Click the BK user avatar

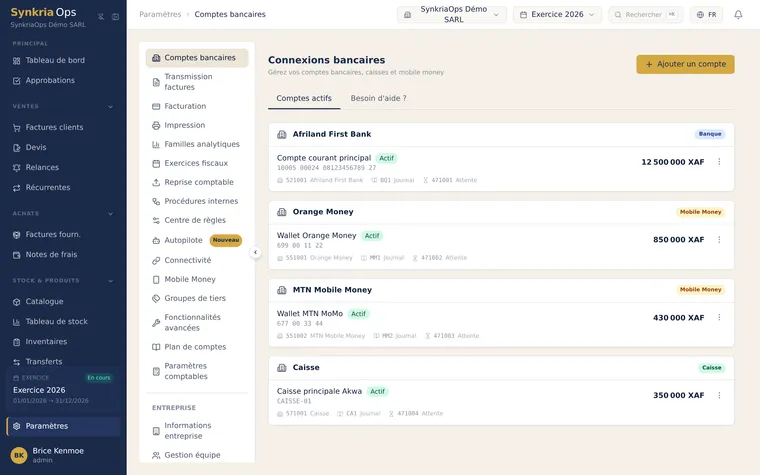click(19, 455)
